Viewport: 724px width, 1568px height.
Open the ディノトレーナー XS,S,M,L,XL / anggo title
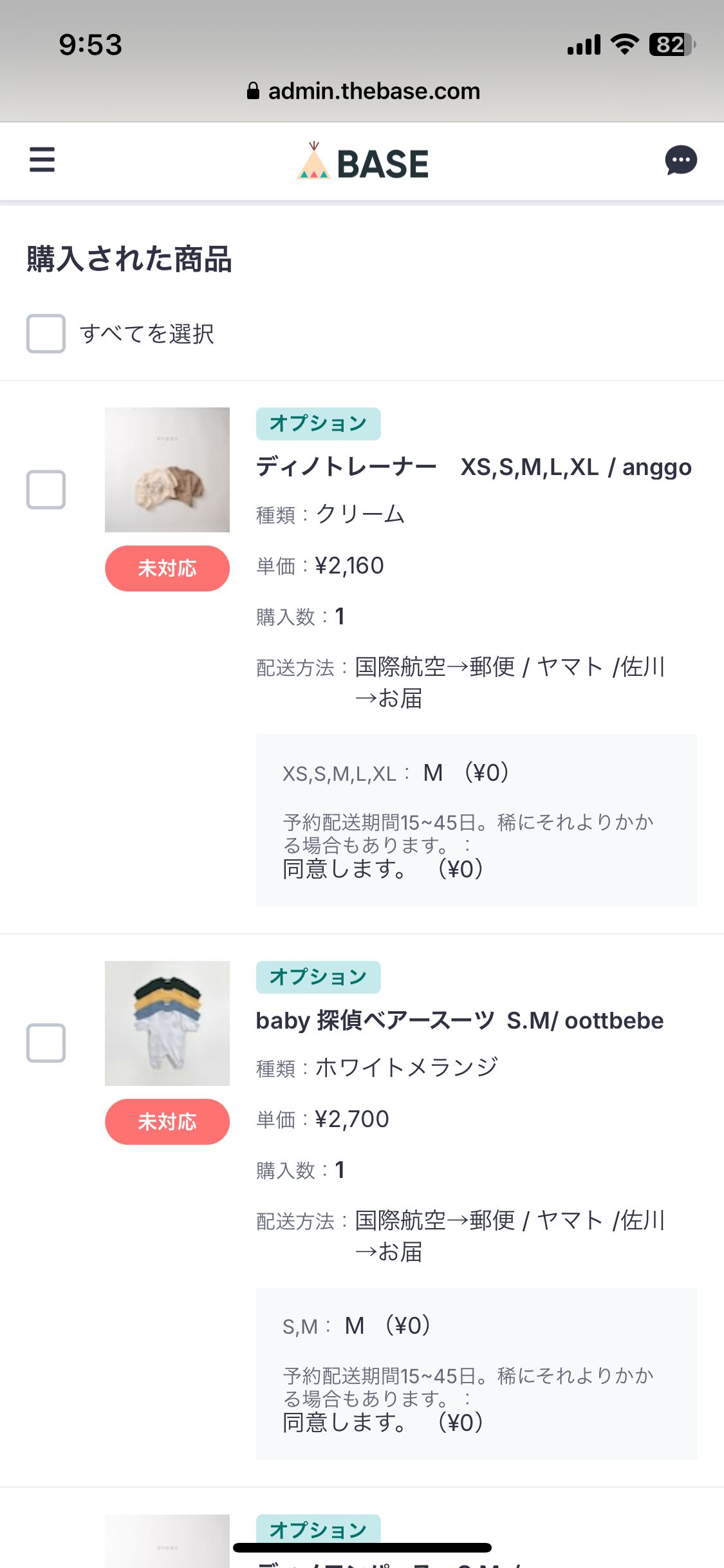[474, 467]
